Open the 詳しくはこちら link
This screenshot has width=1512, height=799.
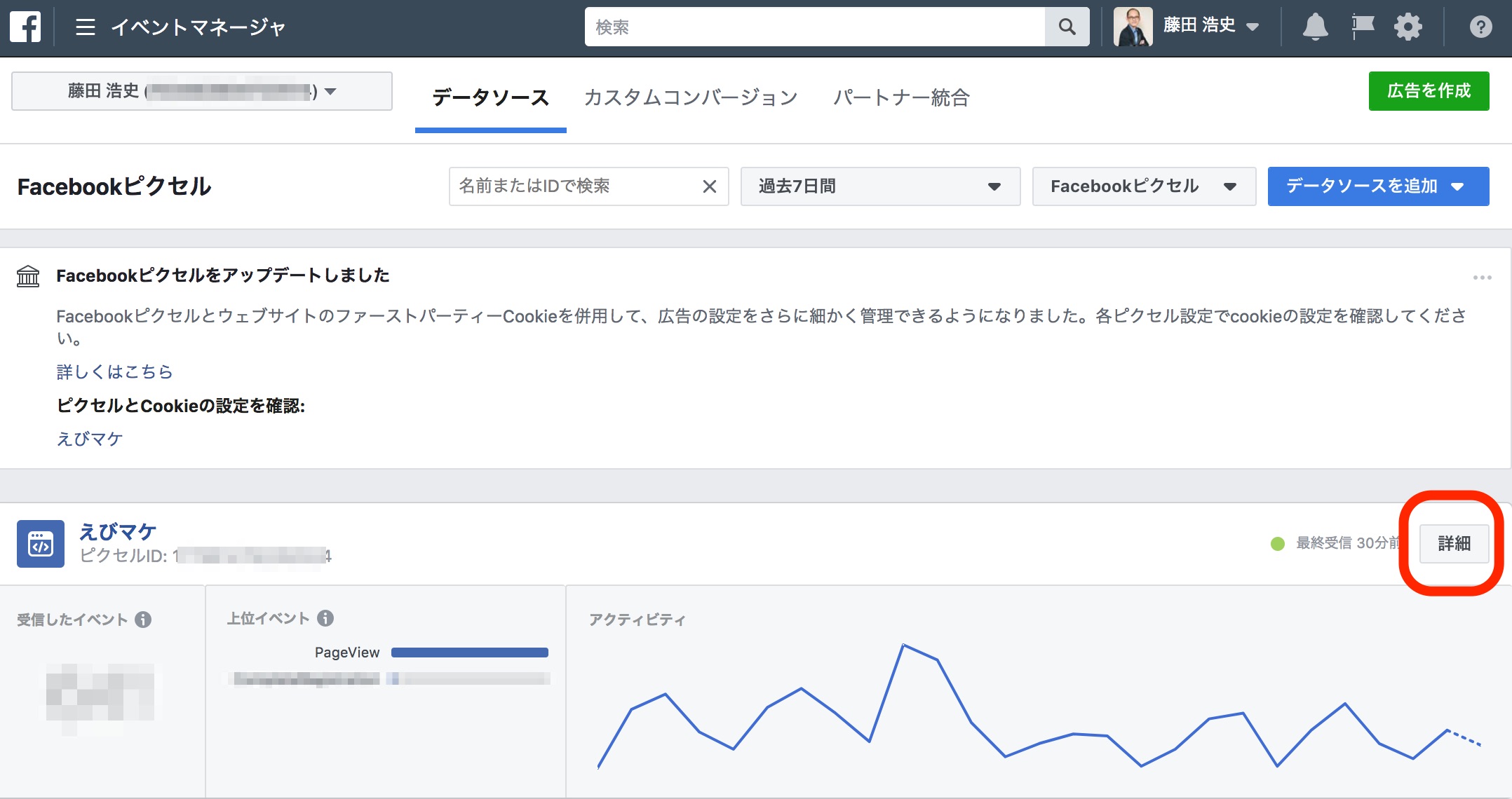point(114,371)
